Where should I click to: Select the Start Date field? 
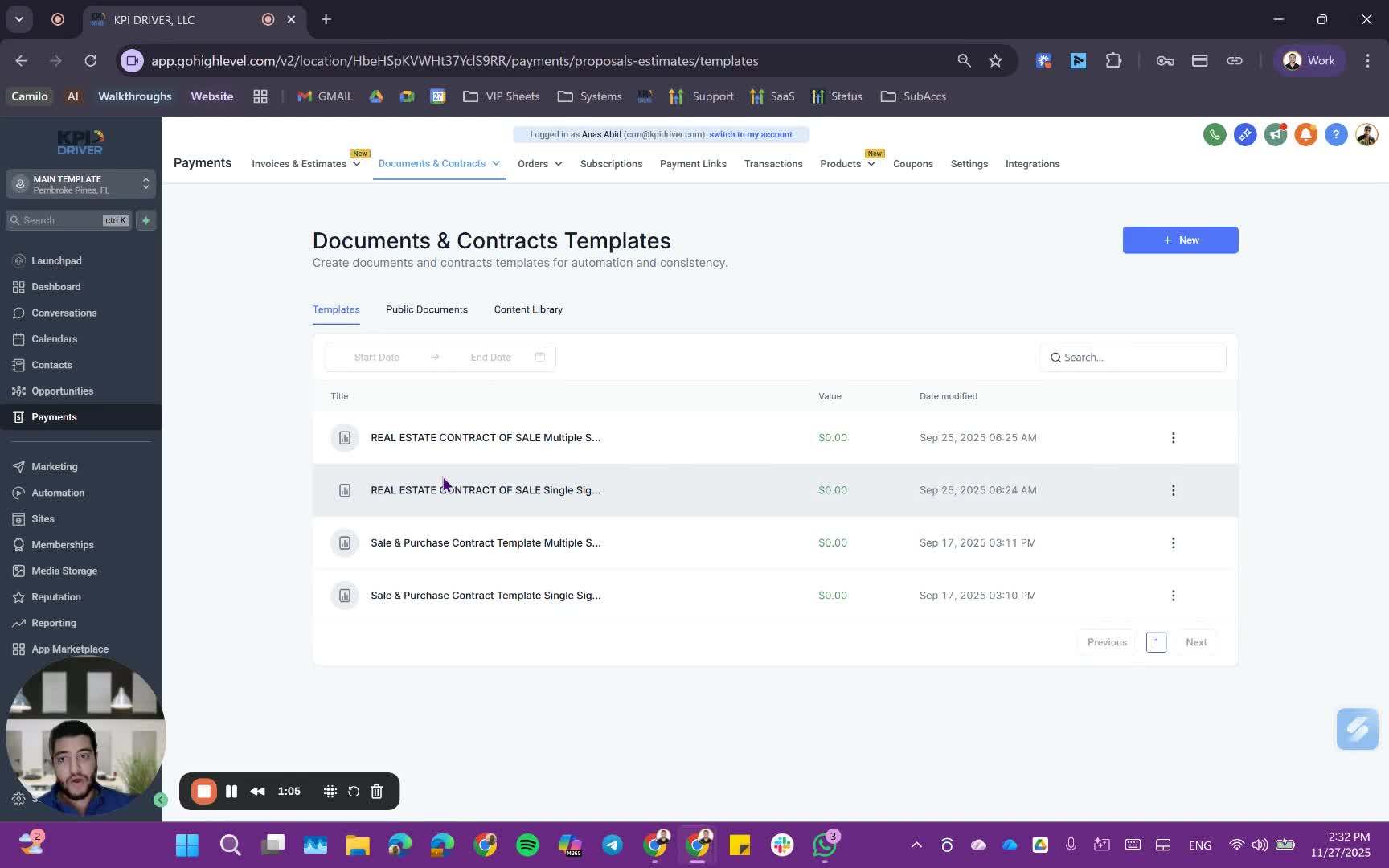(377, 358)
